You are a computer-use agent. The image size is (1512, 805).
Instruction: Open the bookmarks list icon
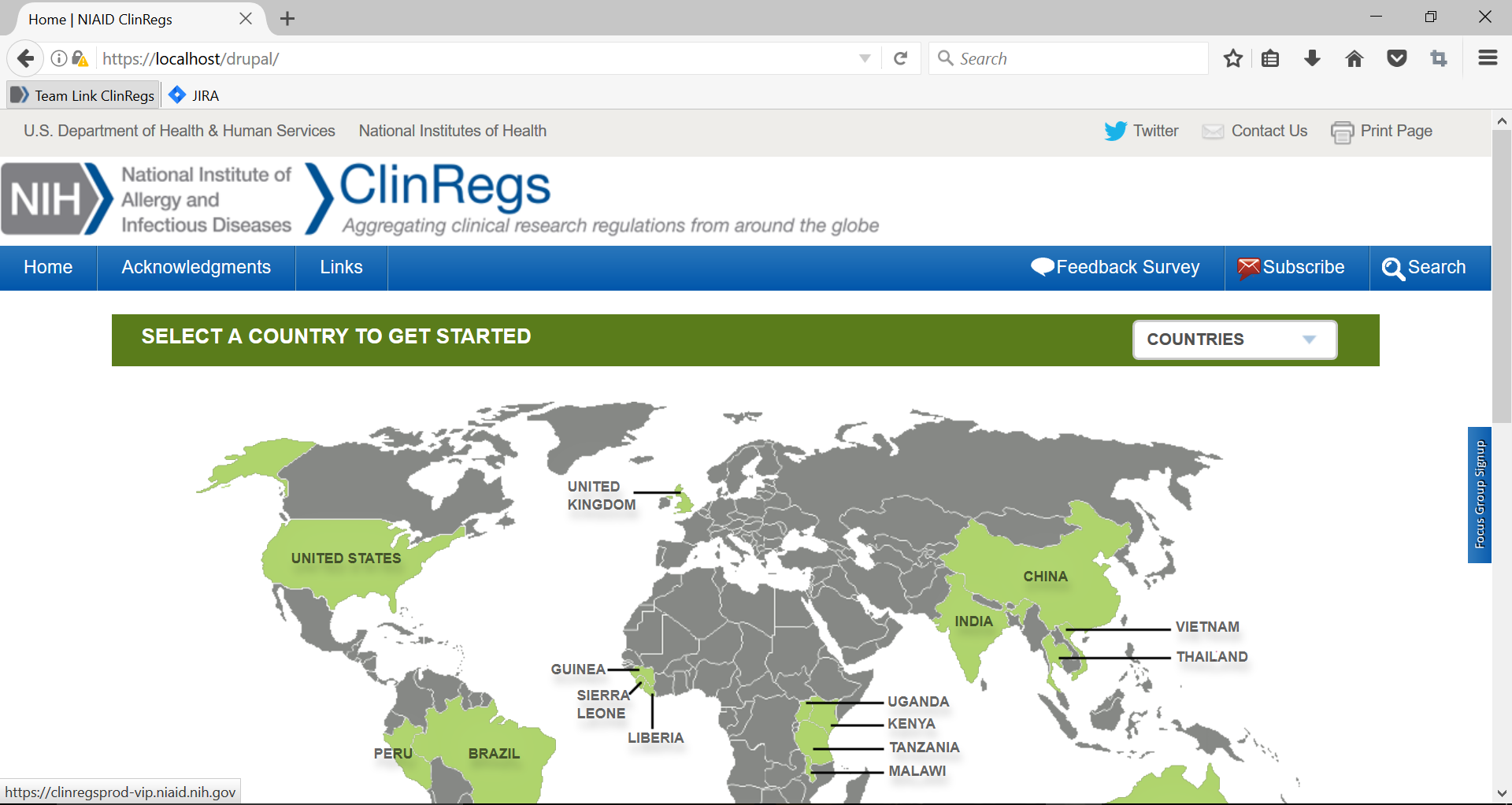(1270, 58)
